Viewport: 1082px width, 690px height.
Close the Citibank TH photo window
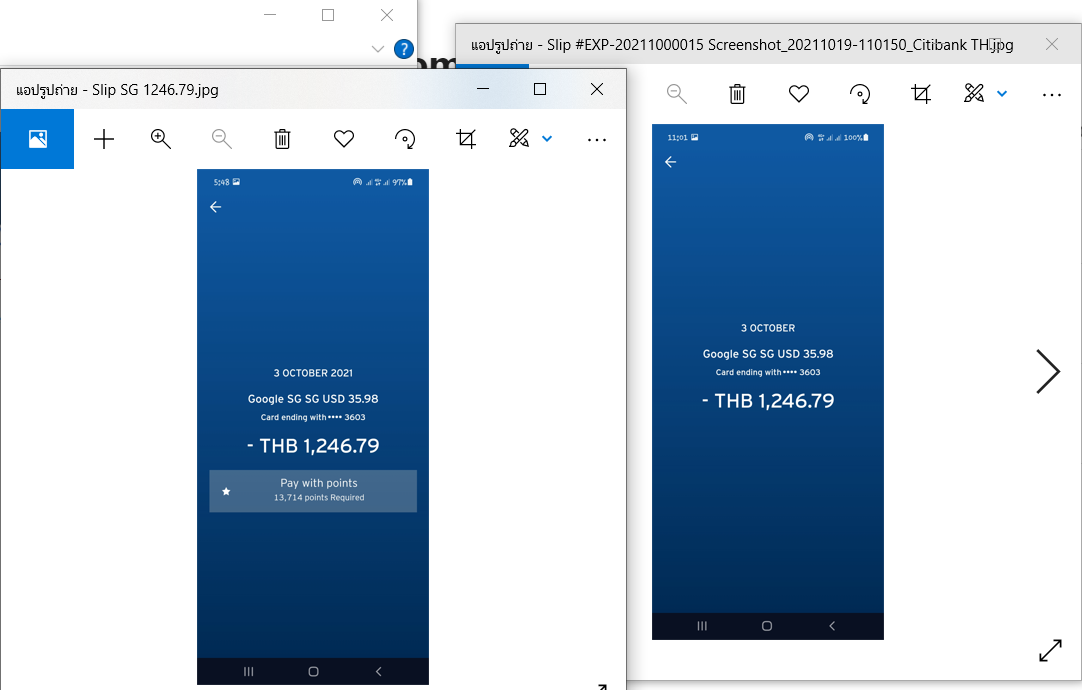click(1052, 44)
